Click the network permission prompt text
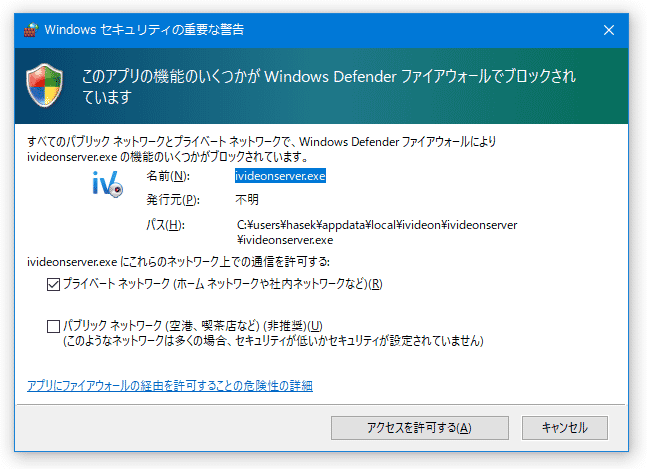 178,262
